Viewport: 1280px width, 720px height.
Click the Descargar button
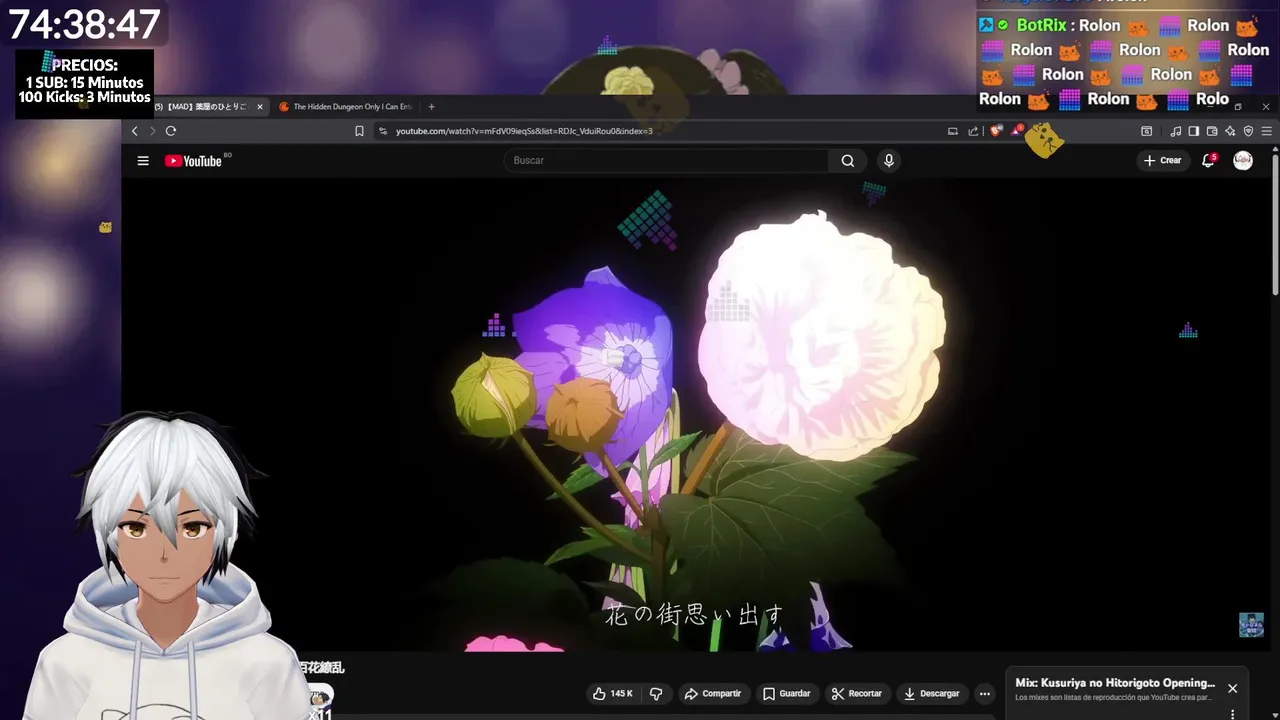[931, 693]
